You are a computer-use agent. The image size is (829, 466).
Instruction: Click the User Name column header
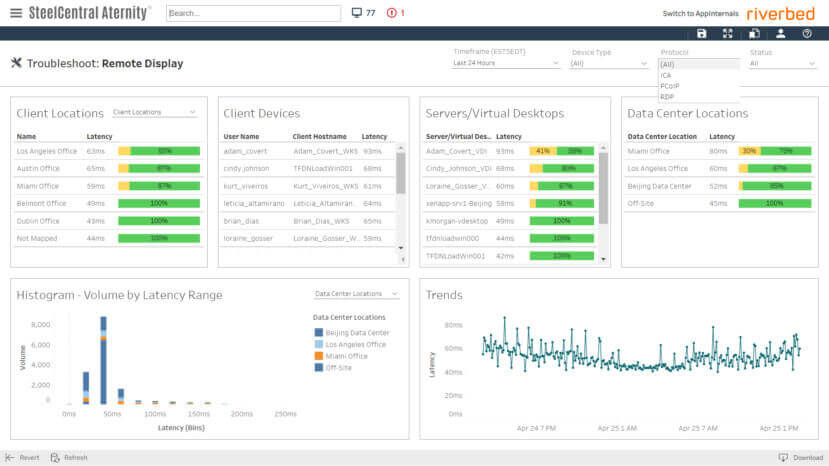tap(241, 136)
